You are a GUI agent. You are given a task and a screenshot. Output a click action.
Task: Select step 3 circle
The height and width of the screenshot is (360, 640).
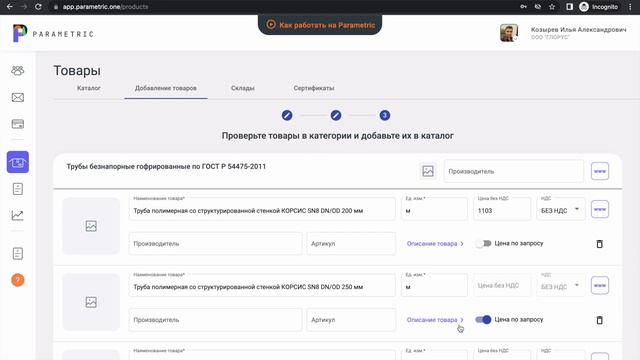[x=384, y=116]
